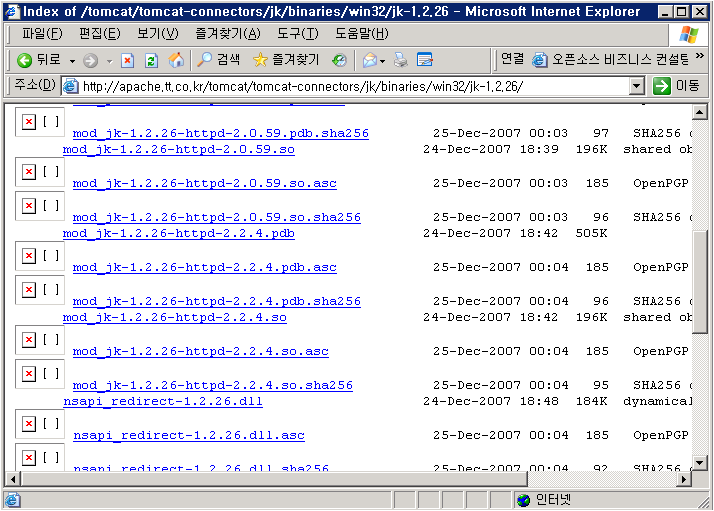Go to the home page icon

(176, 60)
